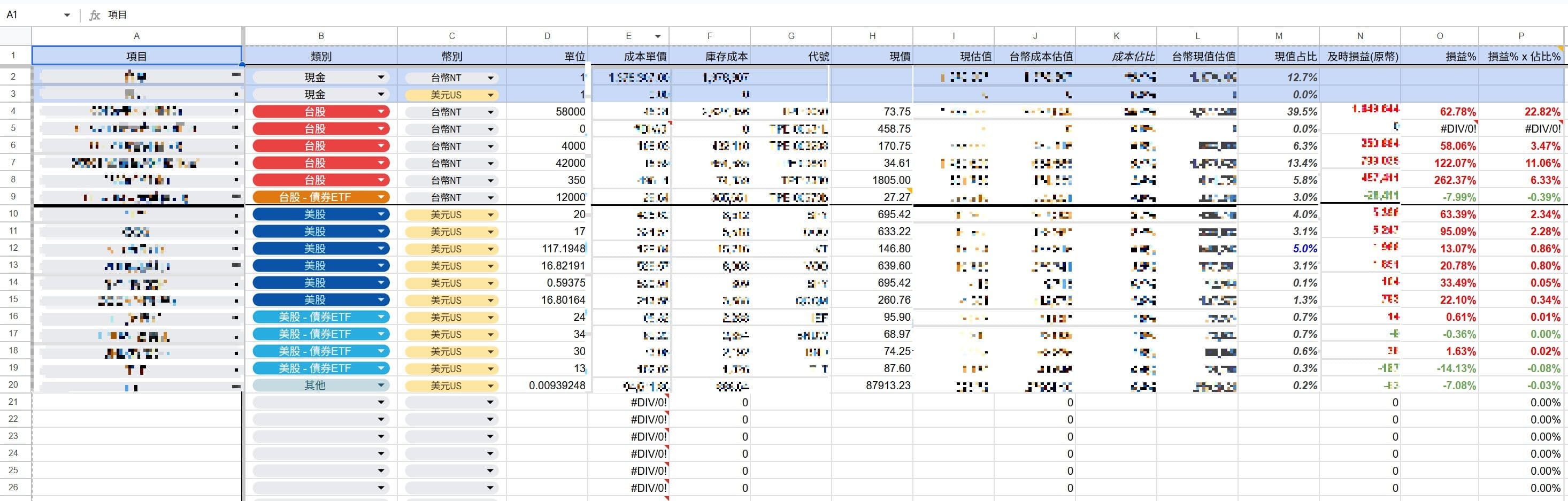The width and height of the screenshot is (1568, 501).
Task: Open the 台股 - 債券ETF dropdown in row 9
Action: pos(381,197)
